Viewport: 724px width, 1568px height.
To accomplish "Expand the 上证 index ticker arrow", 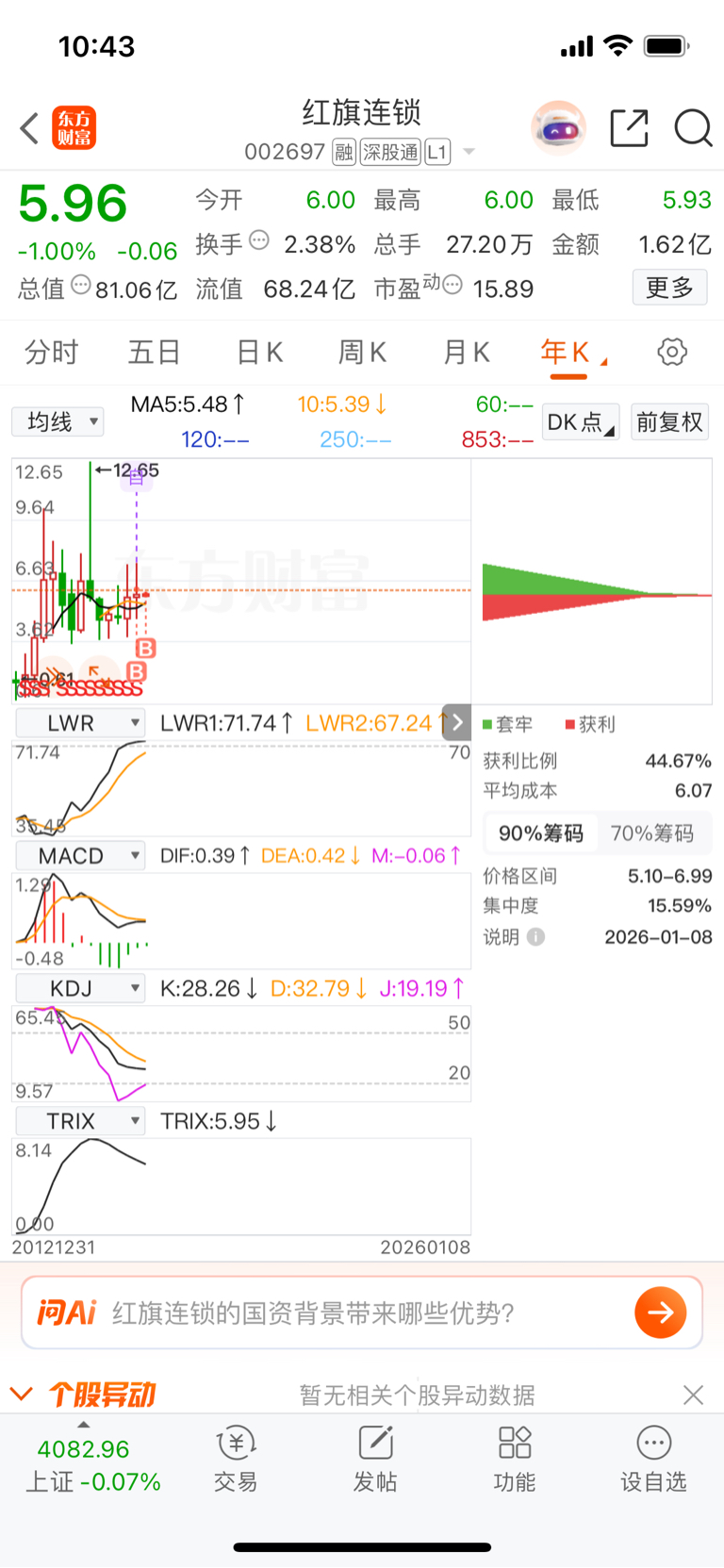I will tap(83, 1425).
